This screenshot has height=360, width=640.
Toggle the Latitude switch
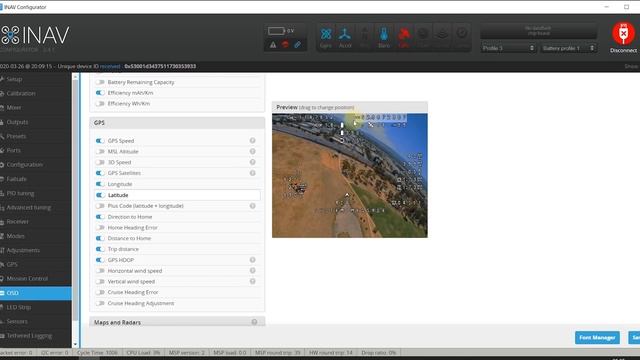click(x=100, y=195)
